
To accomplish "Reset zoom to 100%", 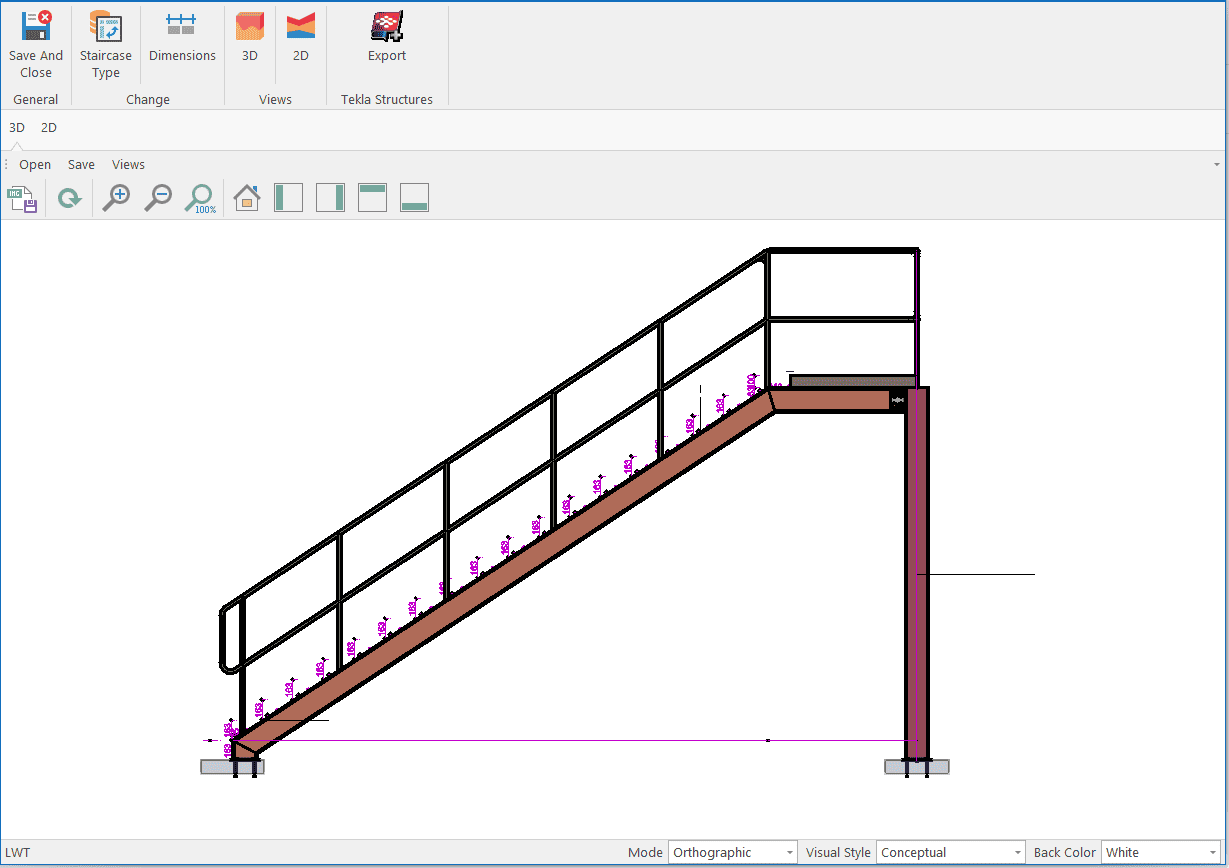I will (200, 198).
